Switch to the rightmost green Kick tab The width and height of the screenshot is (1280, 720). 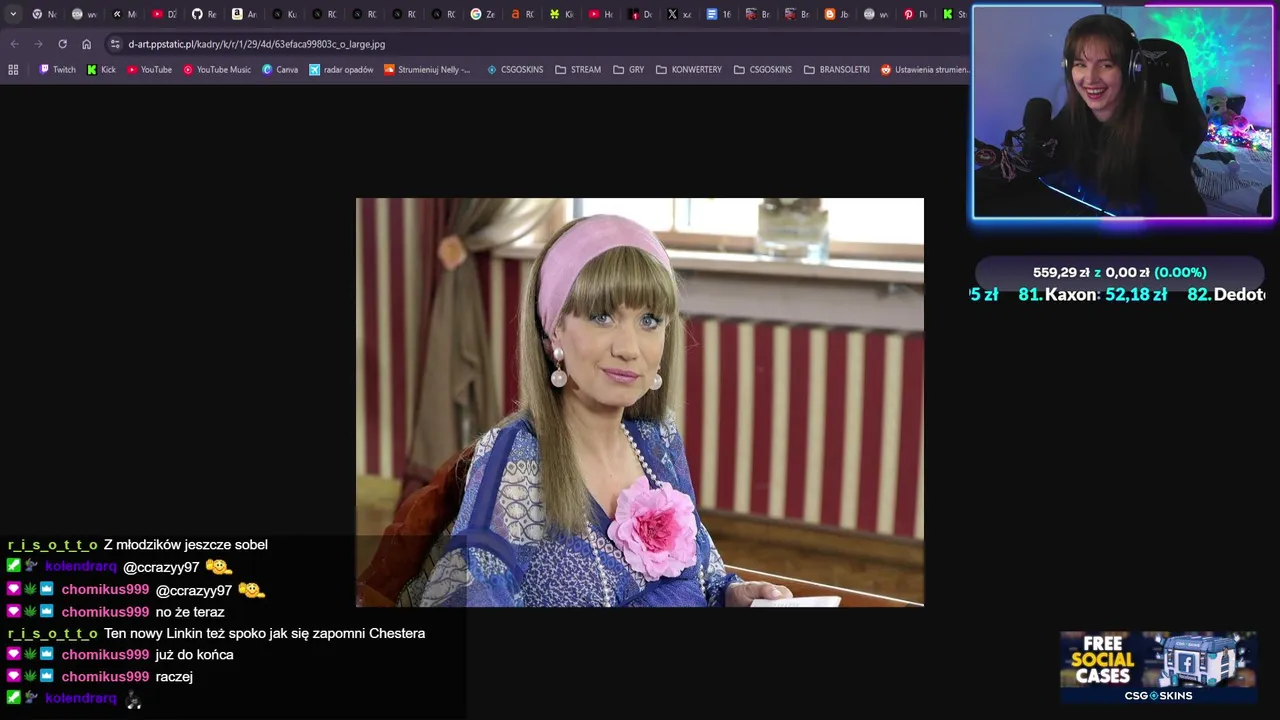pos(954,14)
